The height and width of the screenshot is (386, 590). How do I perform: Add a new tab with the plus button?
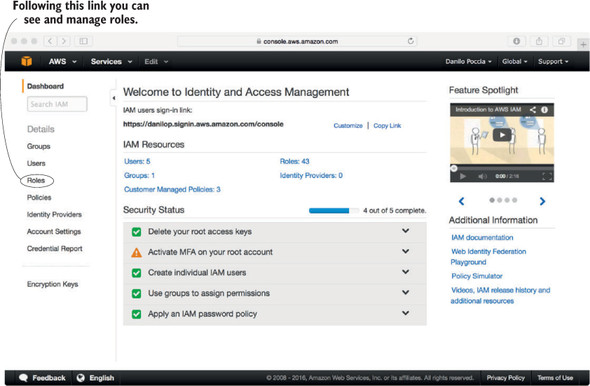point(583,45)
